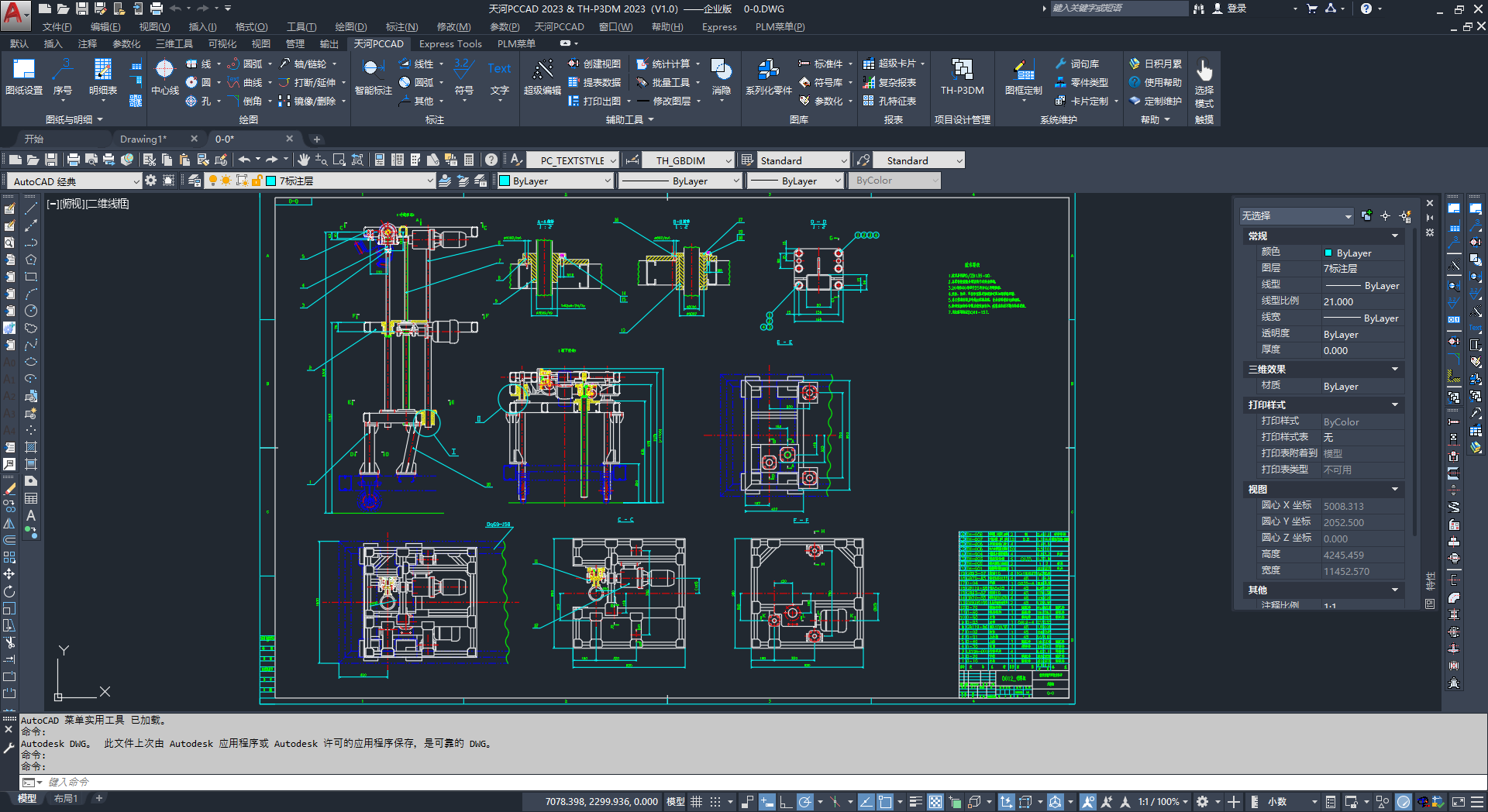Open the 标注(N) menu

401,26
